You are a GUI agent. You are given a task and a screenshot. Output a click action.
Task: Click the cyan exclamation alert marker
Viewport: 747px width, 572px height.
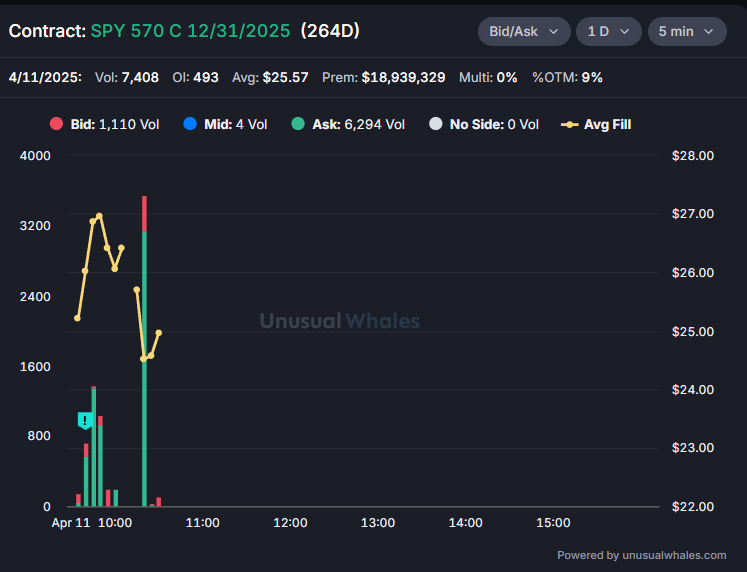[85, 421]
